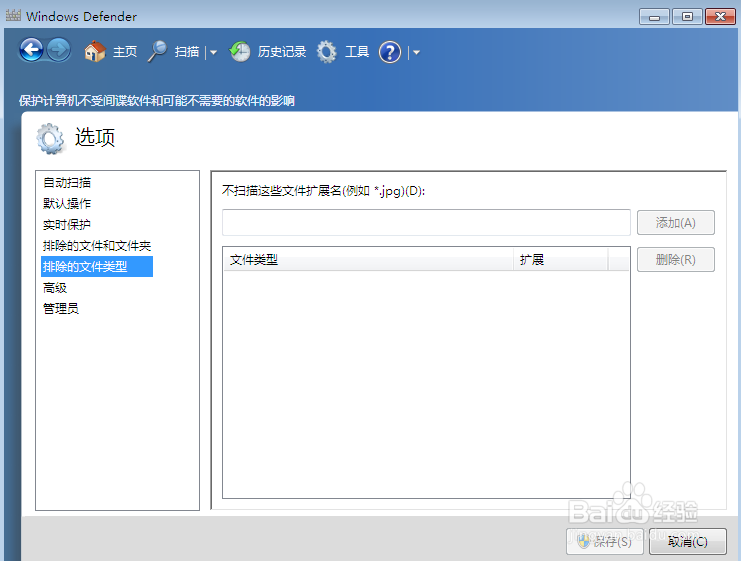Select 高级 in options list

[55, 288]
